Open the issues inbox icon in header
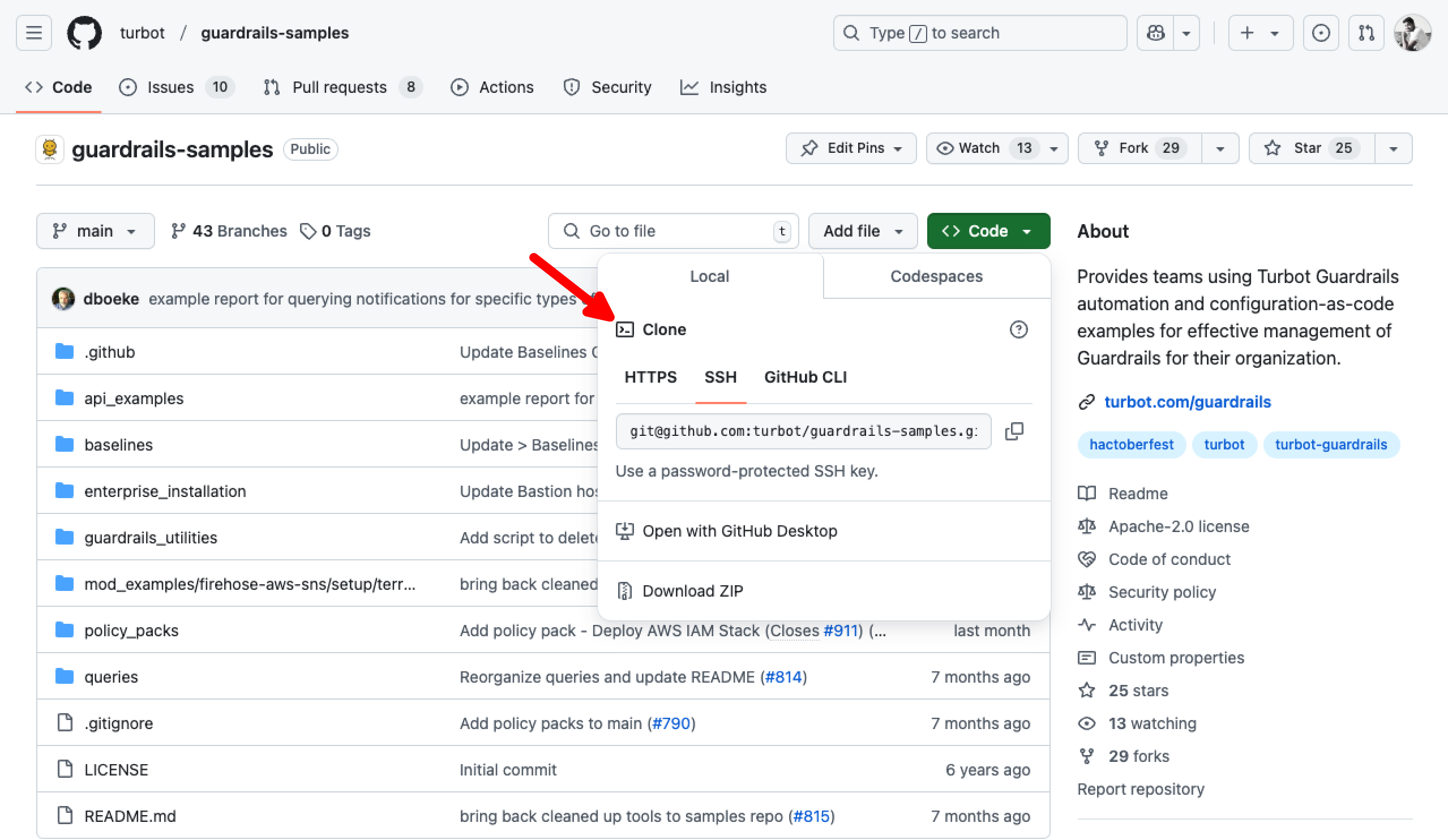Image resolution: width=1448 pixels, height=840 pixels. pyautogui.click(x=1321, y=33)
